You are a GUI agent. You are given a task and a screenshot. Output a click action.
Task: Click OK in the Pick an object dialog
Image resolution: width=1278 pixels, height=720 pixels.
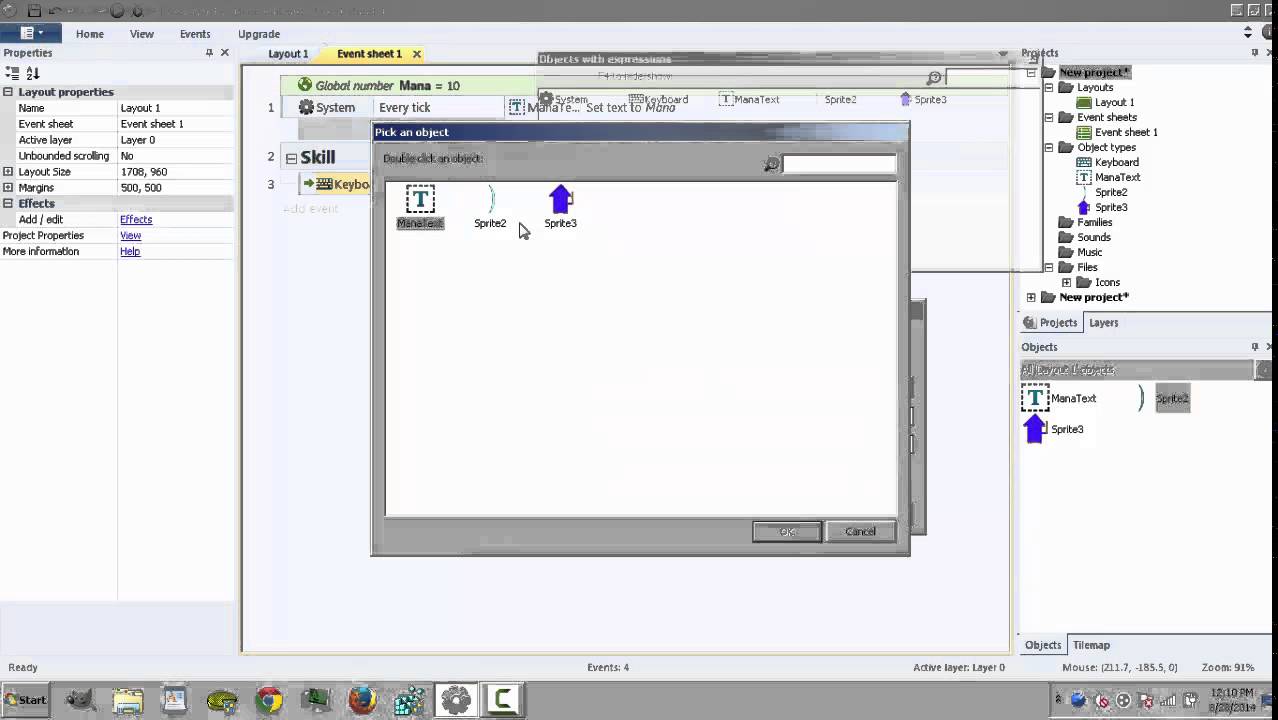coord(787,532)
